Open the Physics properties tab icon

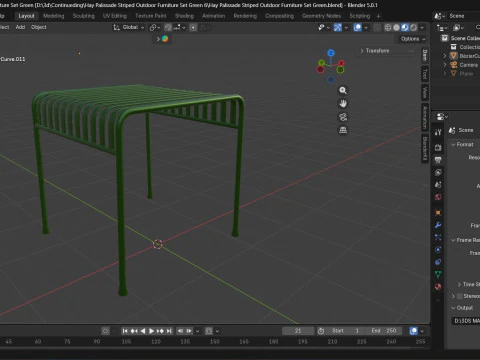pyautogui.click(x=438, y=250)
